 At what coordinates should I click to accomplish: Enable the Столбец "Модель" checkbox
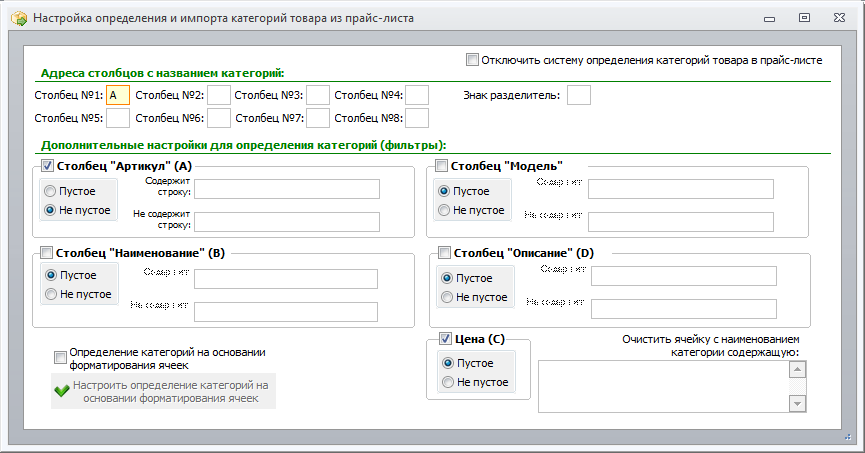[441, 166]
